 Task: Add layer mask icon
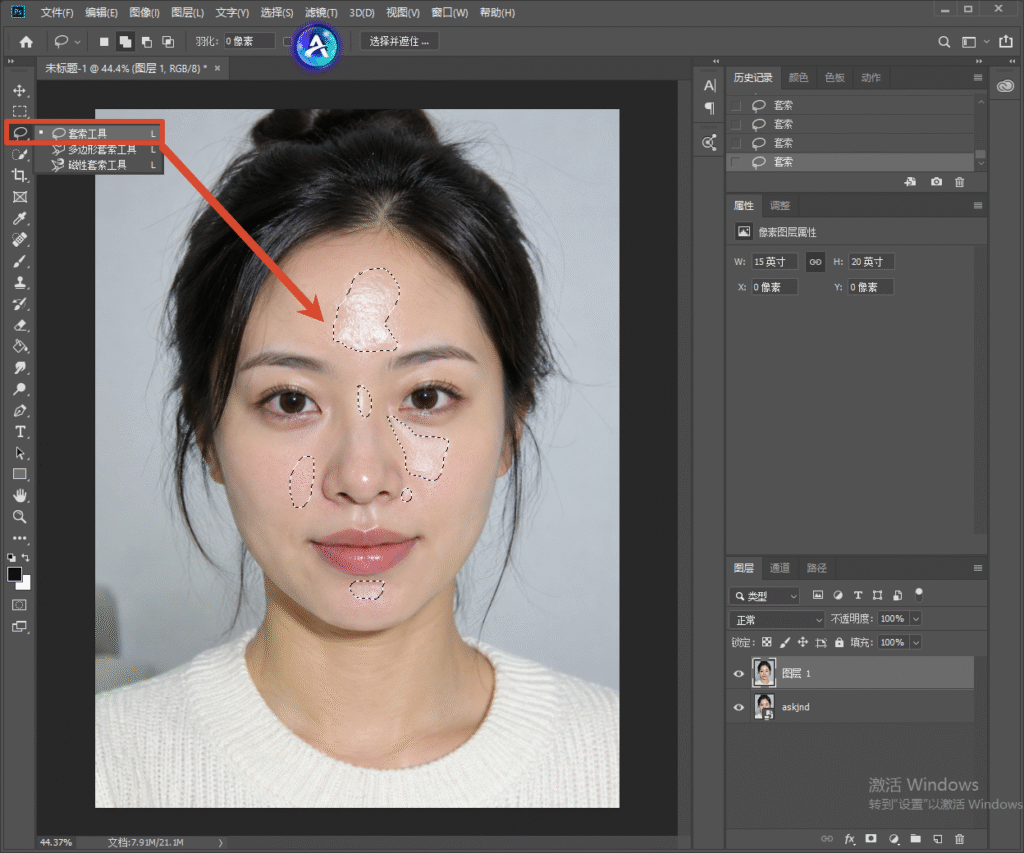pyautogui.click(x=871, y=839)
